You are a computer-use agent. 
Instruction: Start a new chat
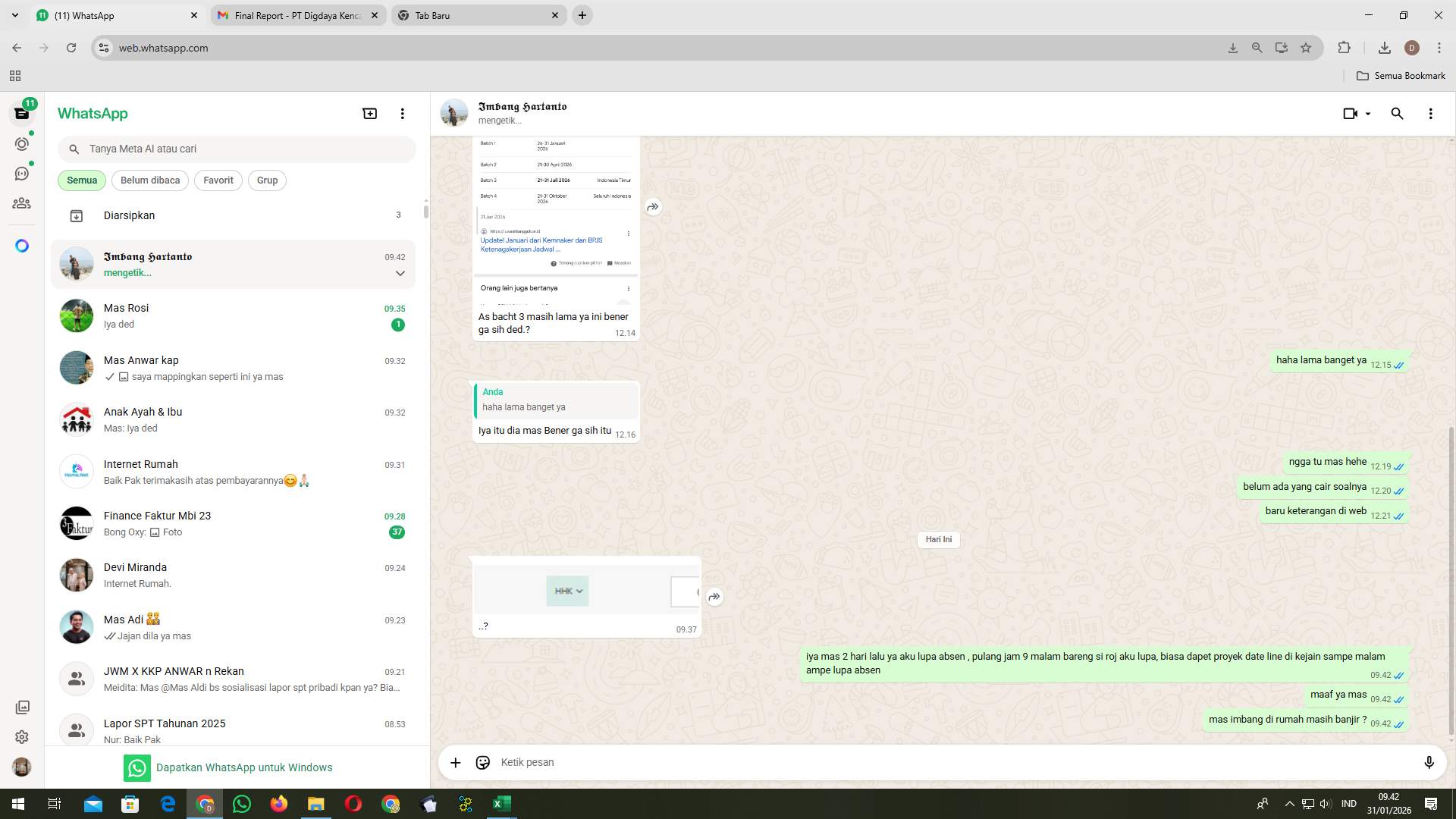tap(369, 113)
